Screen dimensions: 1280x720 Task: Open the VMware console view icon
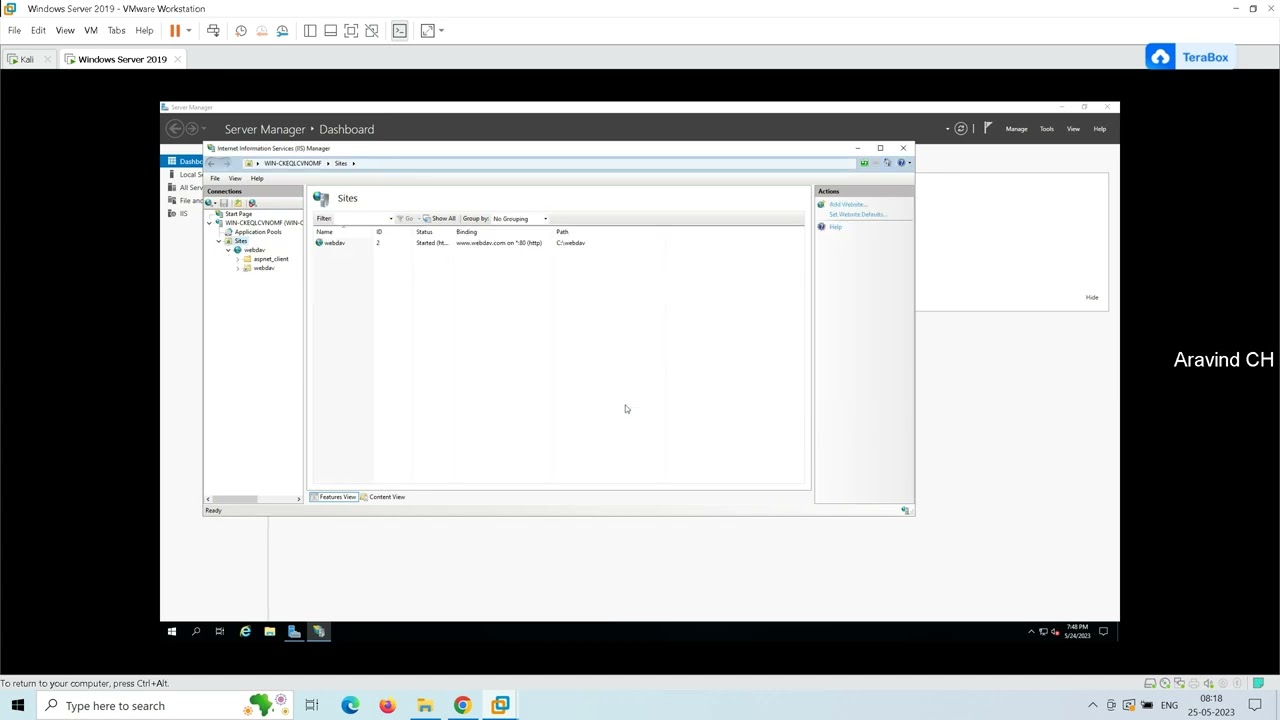click(x=399, y=31)
